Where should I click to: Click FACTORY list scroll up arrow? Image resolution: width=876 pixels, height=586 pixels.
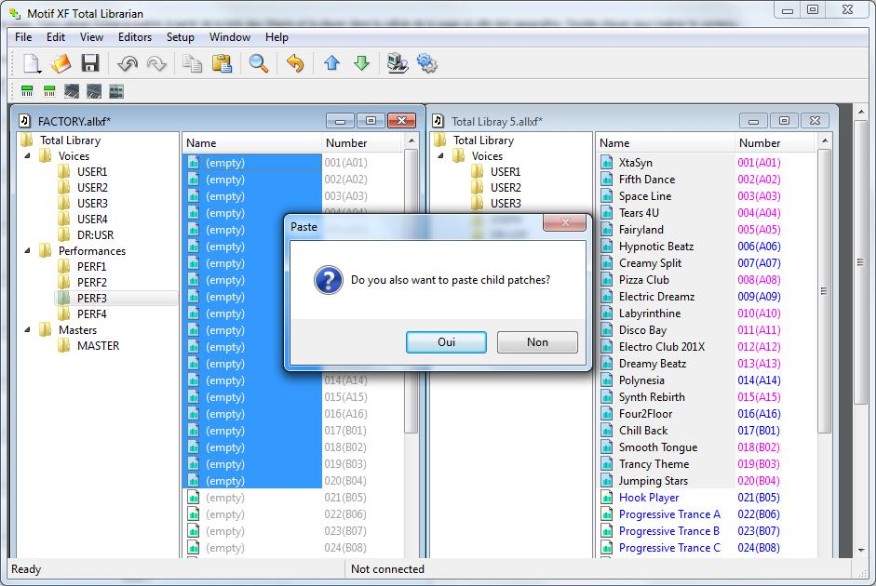coord(411,141)
